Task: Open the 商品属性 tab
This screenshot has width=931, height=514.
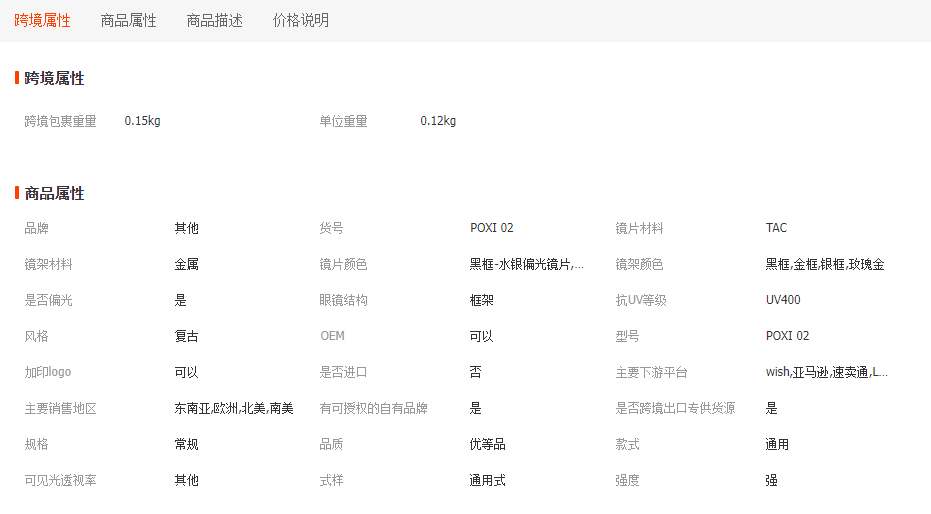Action: tap(128, 20)
